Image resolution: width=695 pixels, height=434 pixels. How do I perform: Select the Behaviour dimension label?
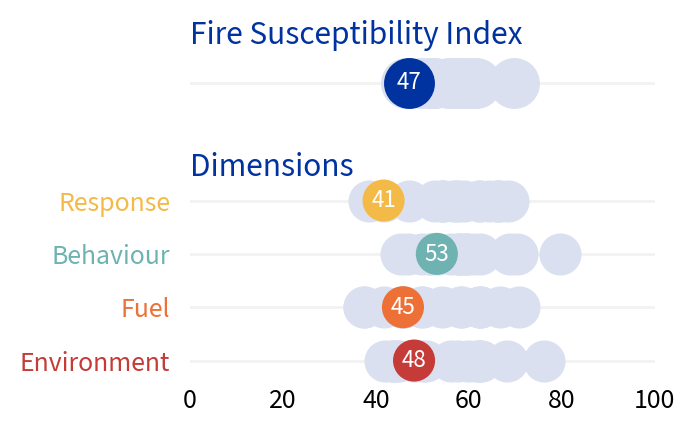point(111,255)
